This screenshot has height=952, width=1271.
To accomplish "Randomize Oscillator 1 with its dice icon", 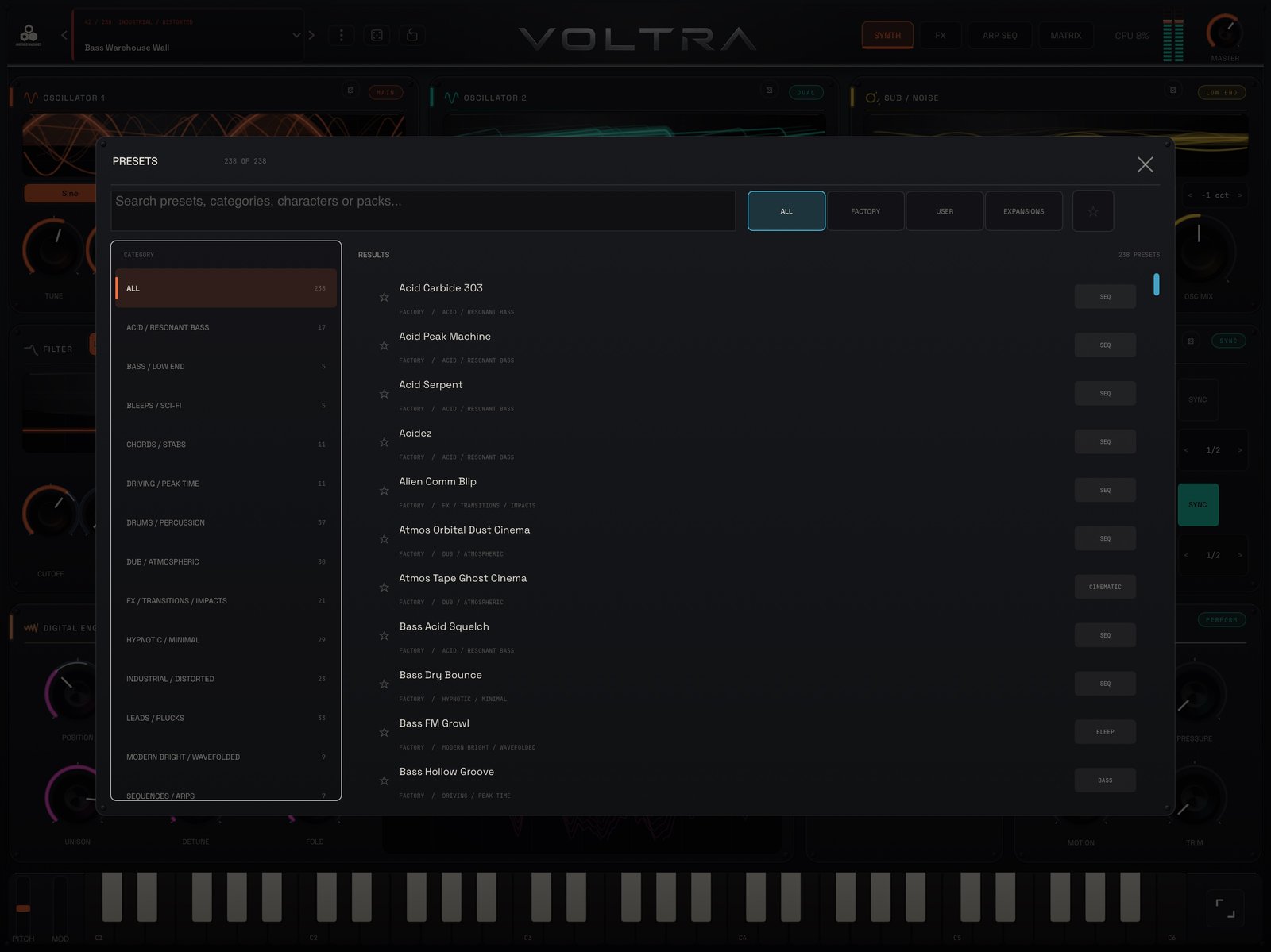I will pos(350,91).
